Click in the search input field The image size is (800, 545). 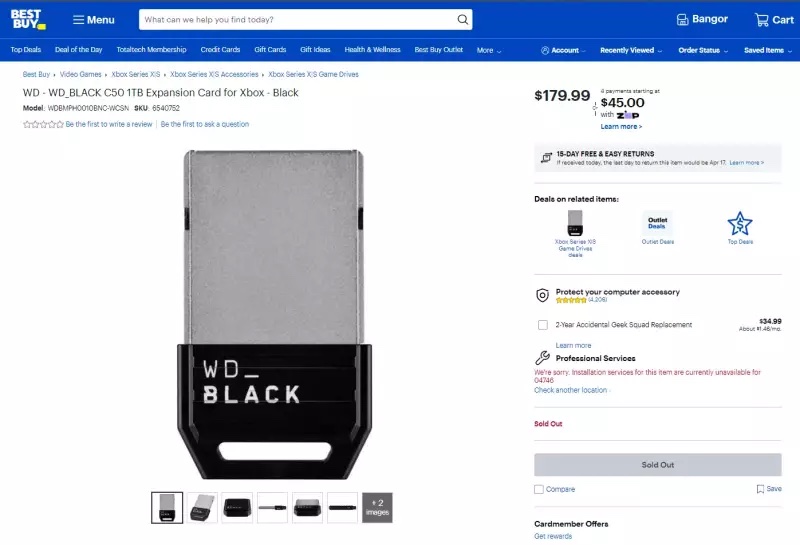(x=298, y=19)
